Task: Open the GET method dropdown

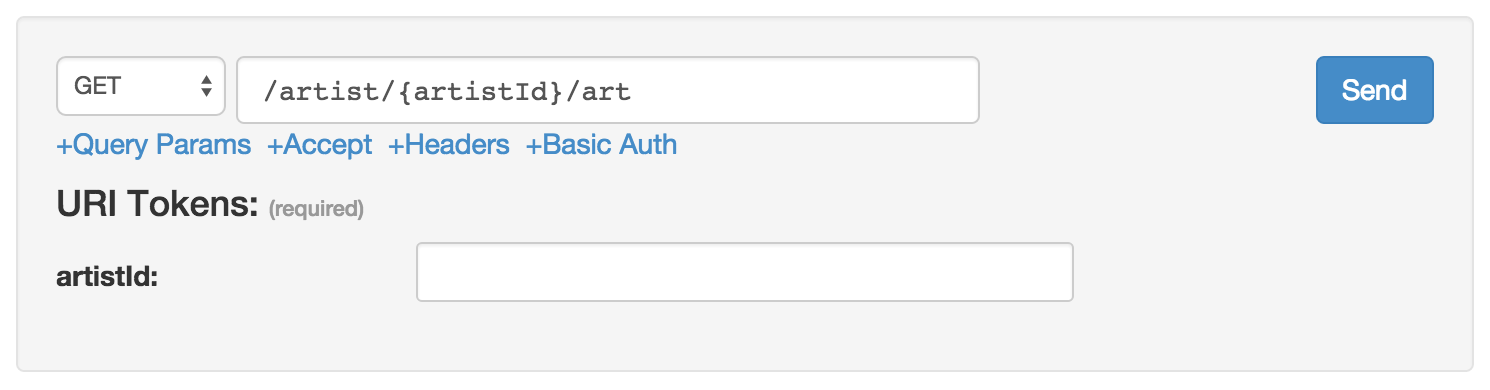Action: 142,89
